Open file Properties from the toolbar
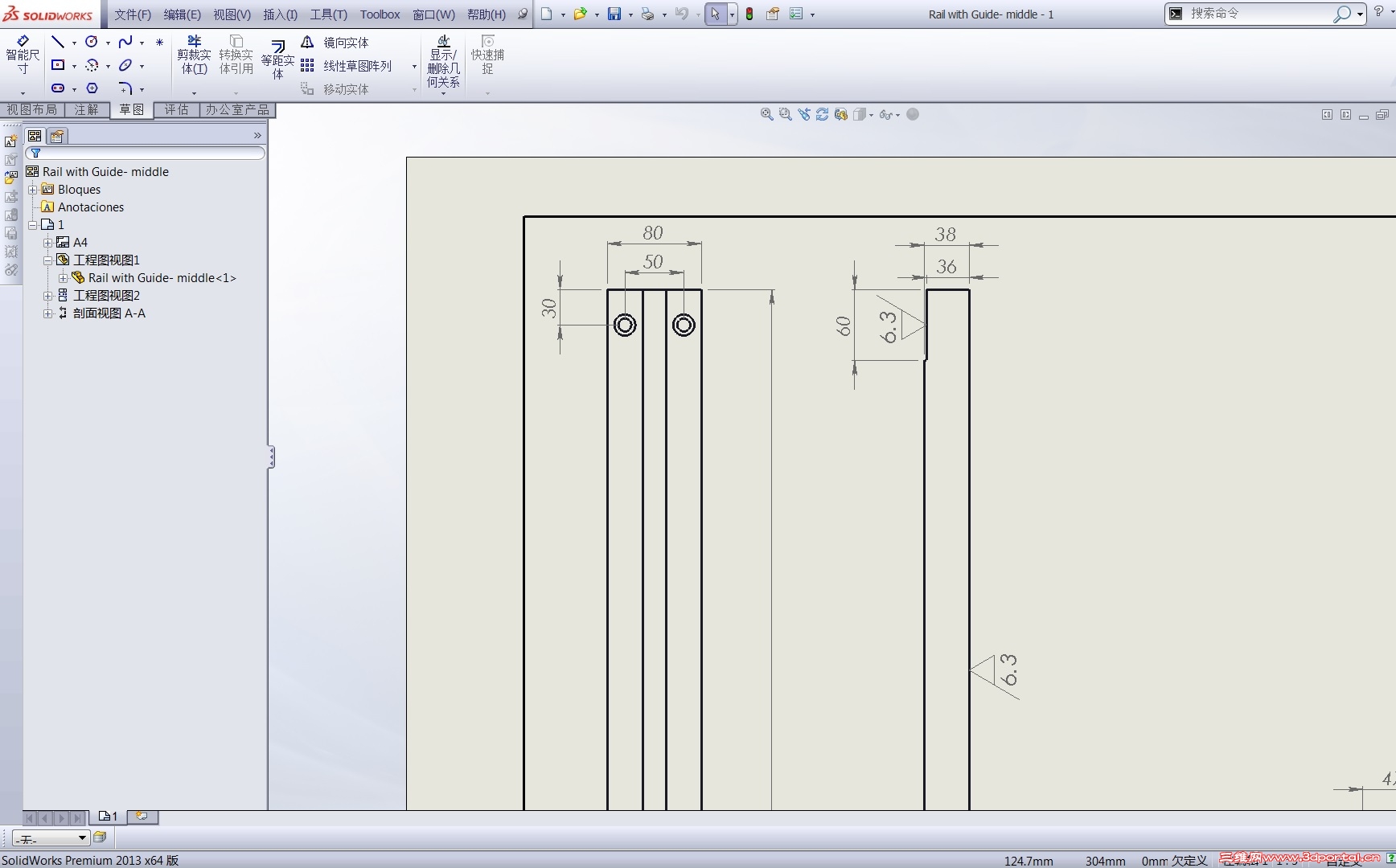The height and width of the screenshot is (868, 1396). click(x=773, y=14)
